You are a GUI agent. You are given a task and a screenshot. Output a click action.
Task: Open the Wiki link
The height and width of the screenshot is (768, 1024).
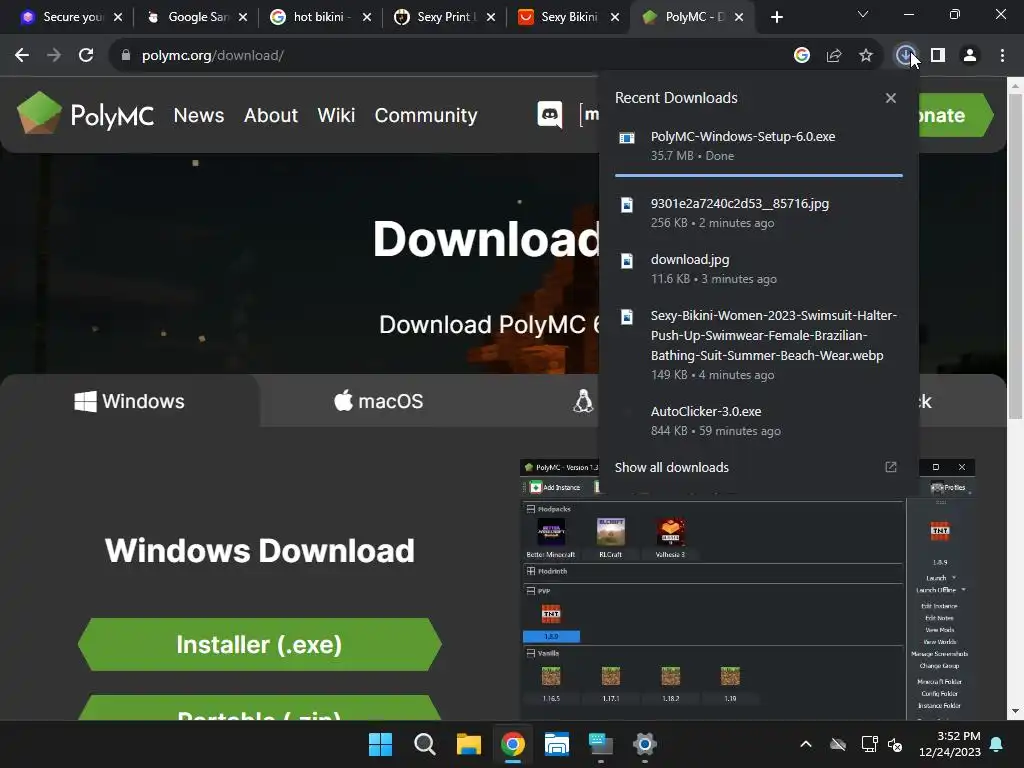tap(336, 115)
